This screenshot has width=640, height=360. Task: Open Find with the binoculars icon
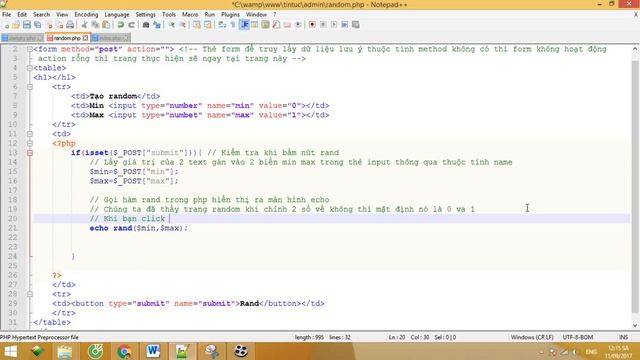[x=146, y=25]
